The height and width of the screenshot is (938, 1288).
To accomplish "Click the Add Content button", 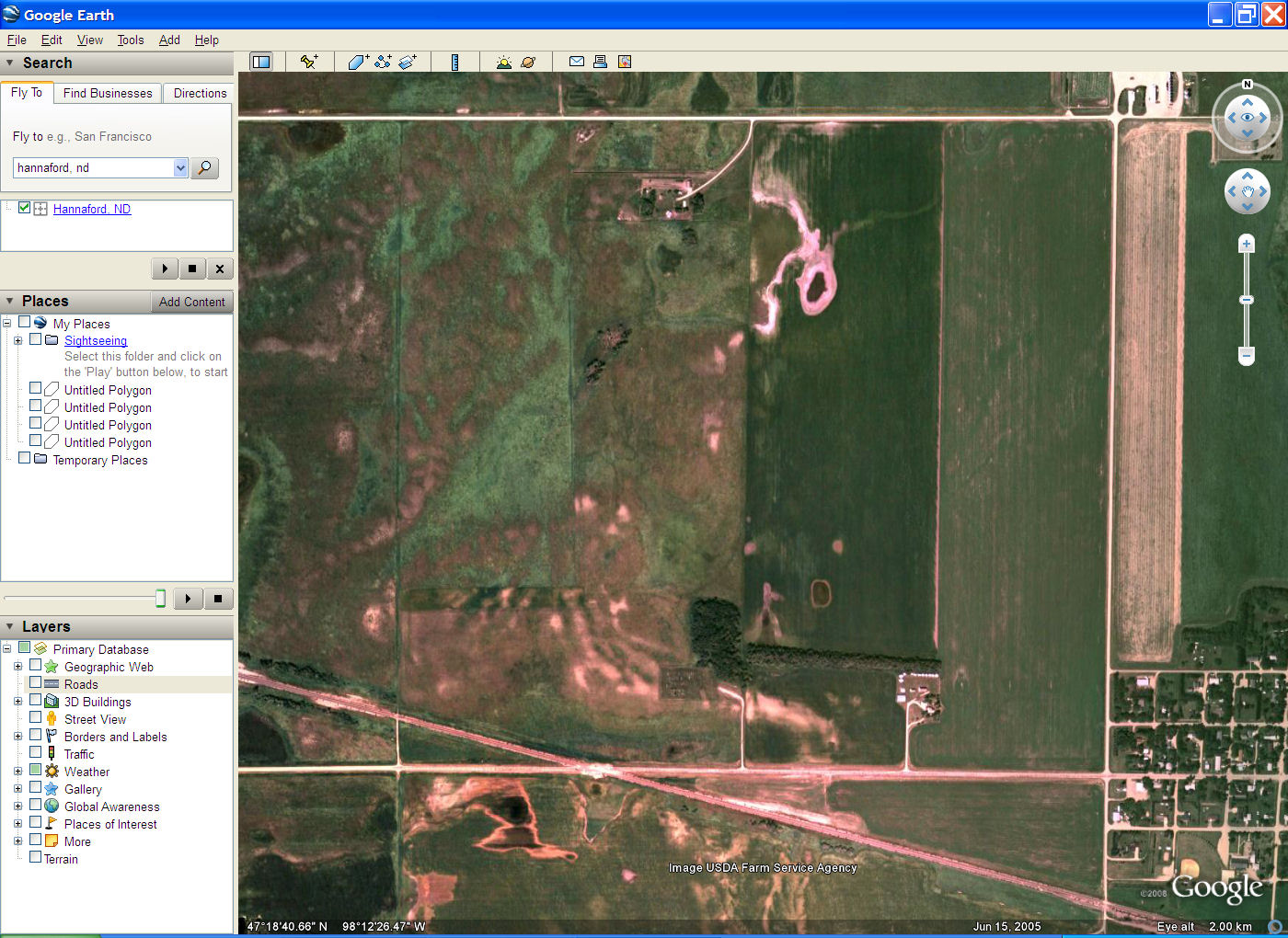I will click(x=191, y=302).
